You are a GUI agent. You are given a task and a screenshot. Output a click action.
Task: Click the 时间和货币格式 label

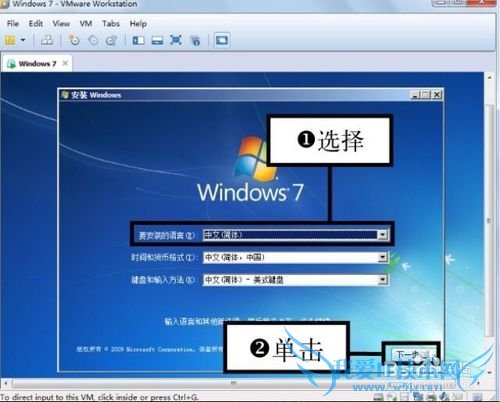coord(164,257)
